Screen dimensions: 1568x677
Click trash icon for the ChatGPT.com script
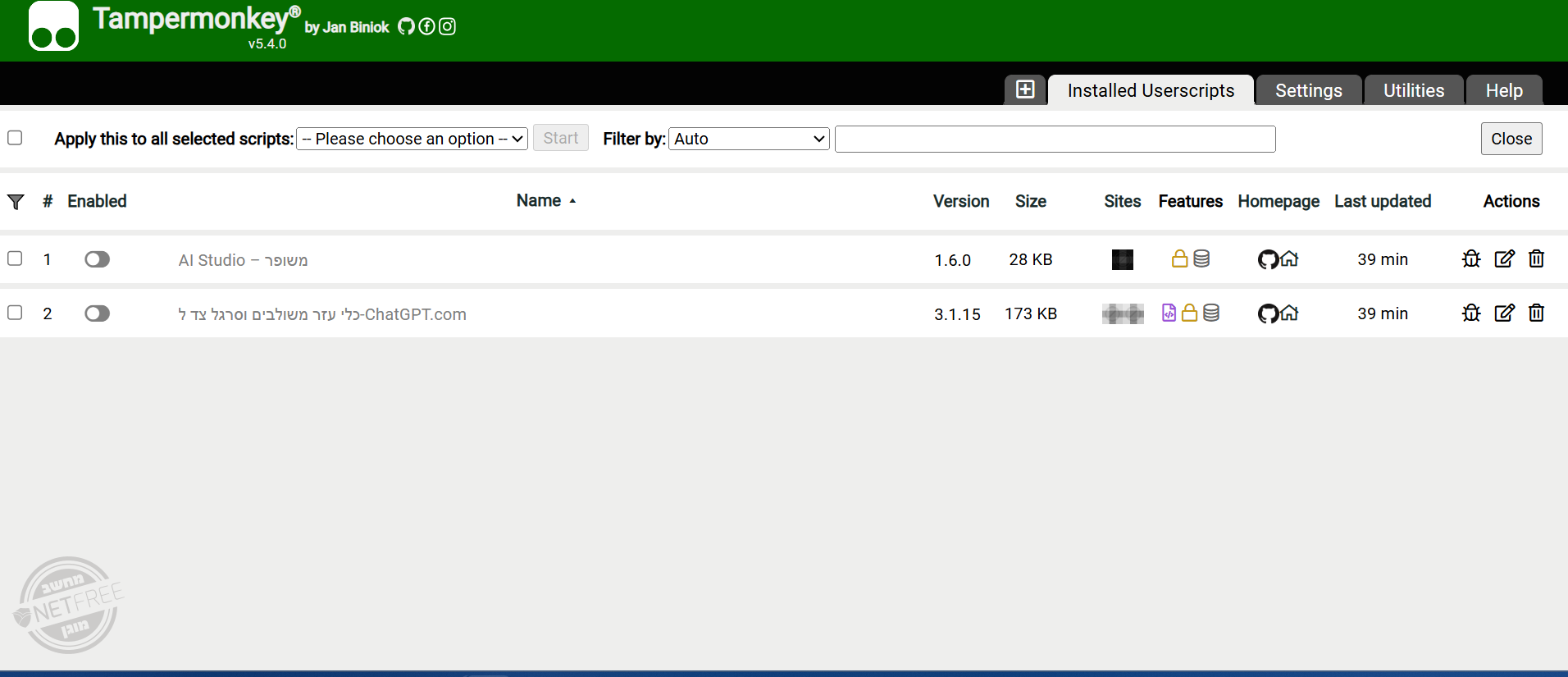click(x=1536, y=313)
